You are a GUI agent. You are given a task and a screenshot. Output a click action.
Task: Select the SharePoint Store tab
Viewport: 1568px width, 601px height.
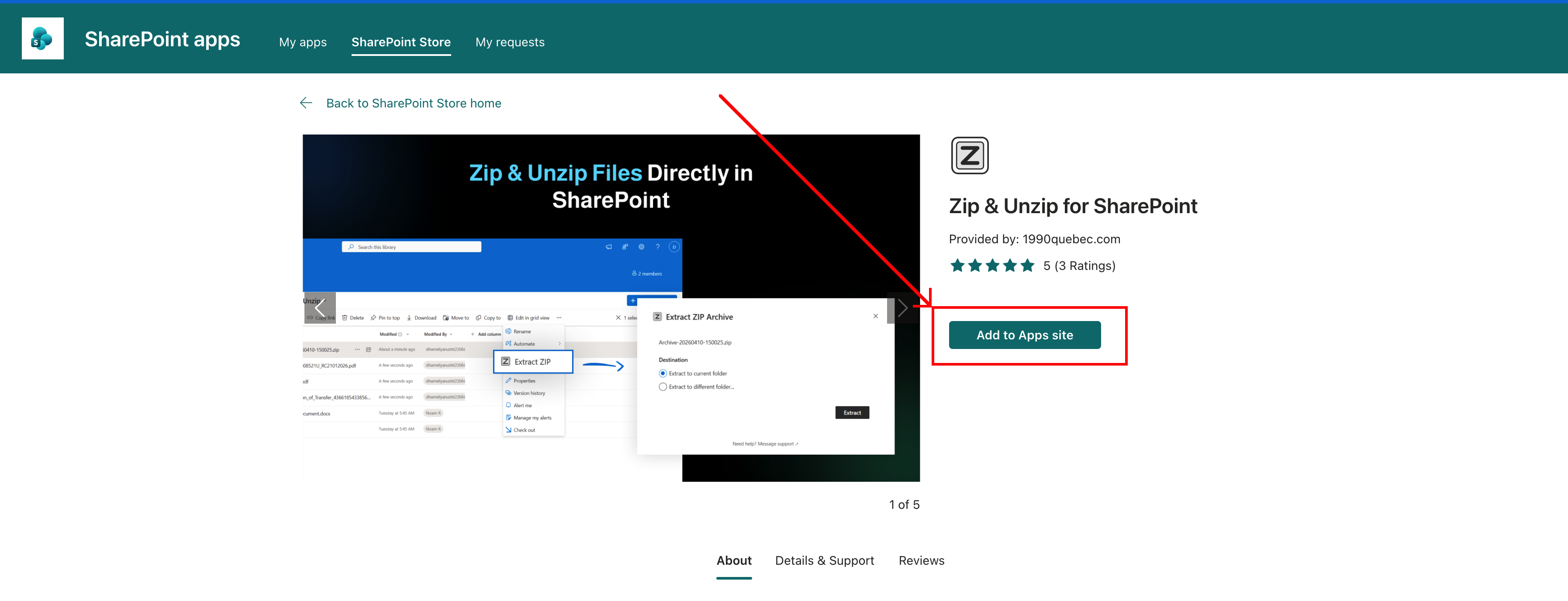(401, 42)
